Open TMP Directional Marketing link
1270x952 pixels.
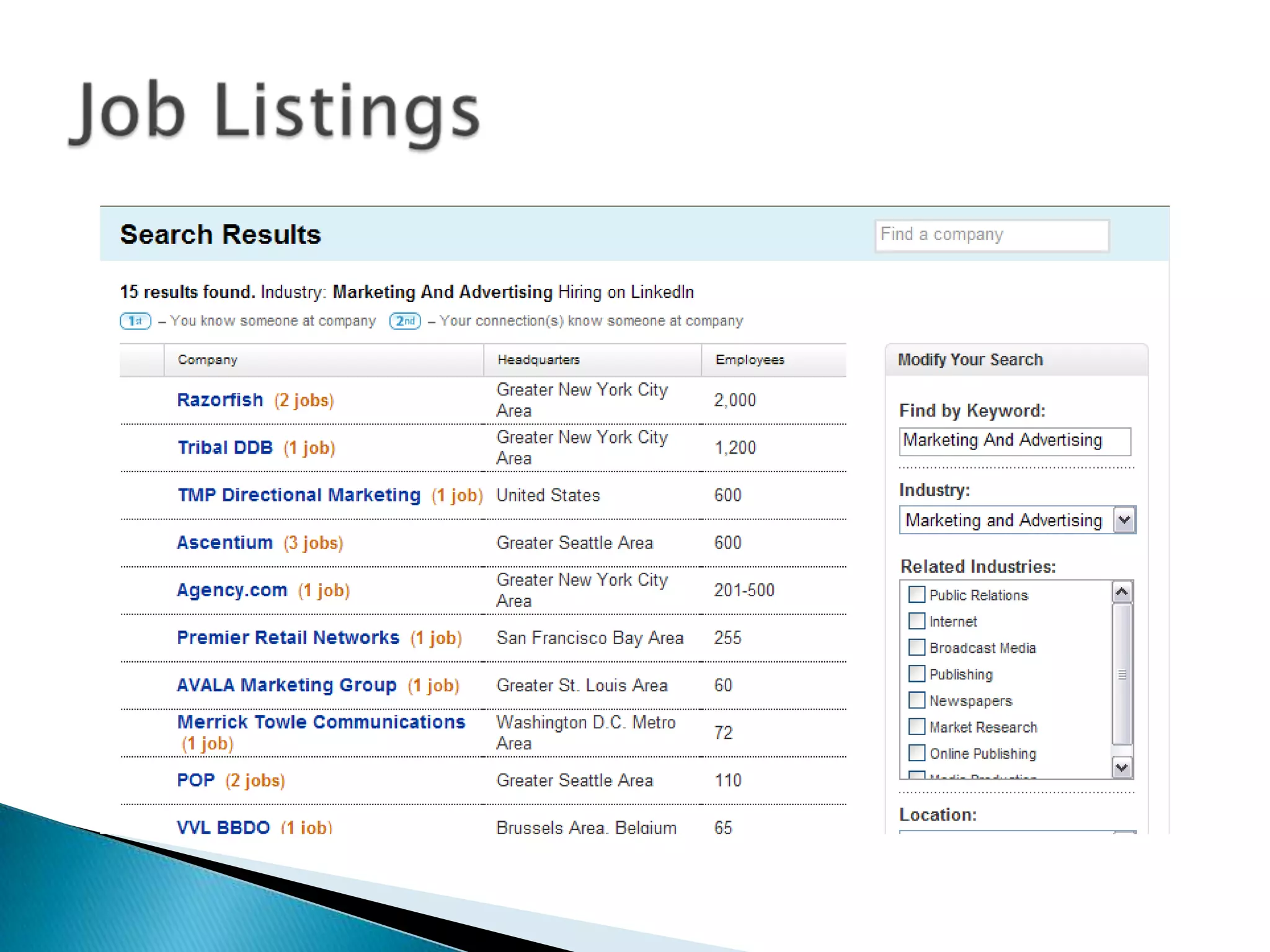pyautogui.click(x=299, y=495)
